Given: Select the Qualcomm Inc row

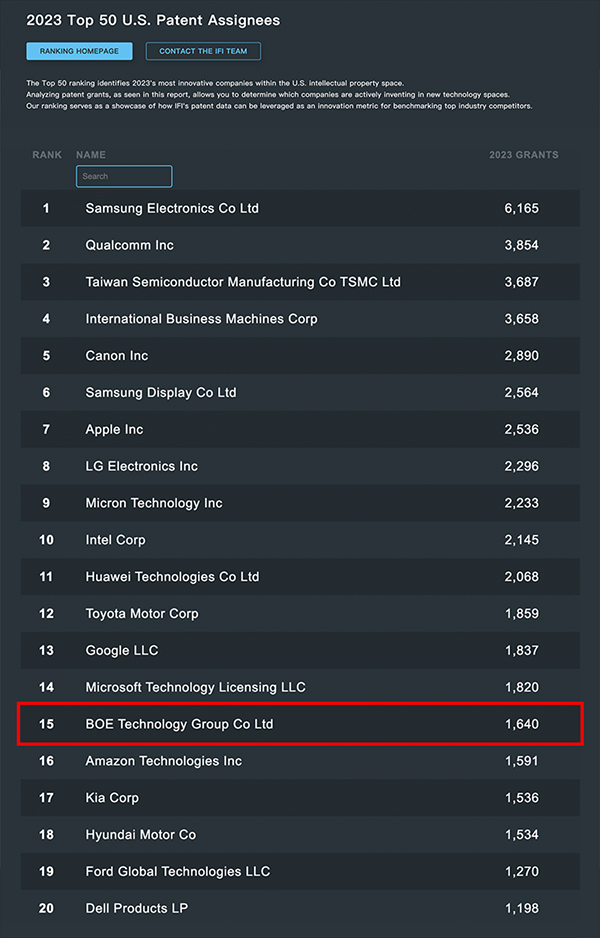Looking at the screenshot, I should (x=130, y=245).
